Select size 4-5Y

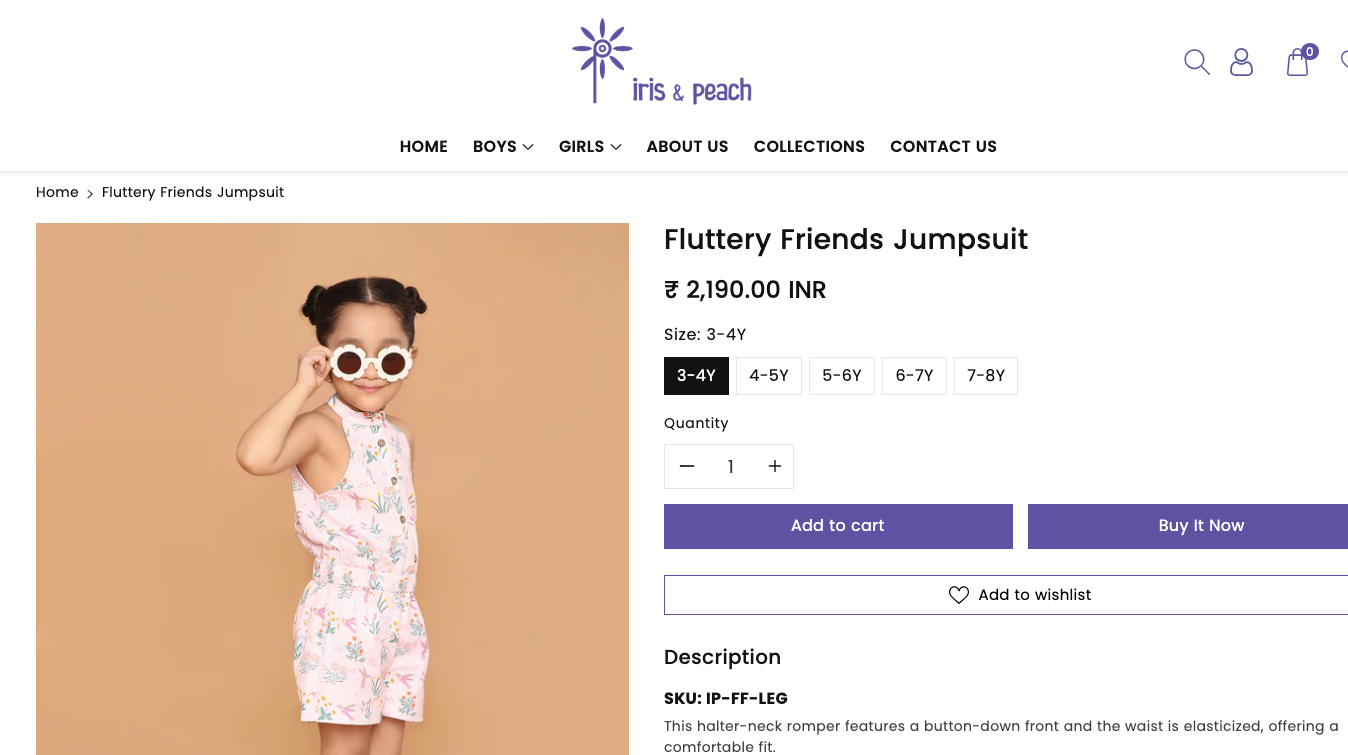click(768, 376)
